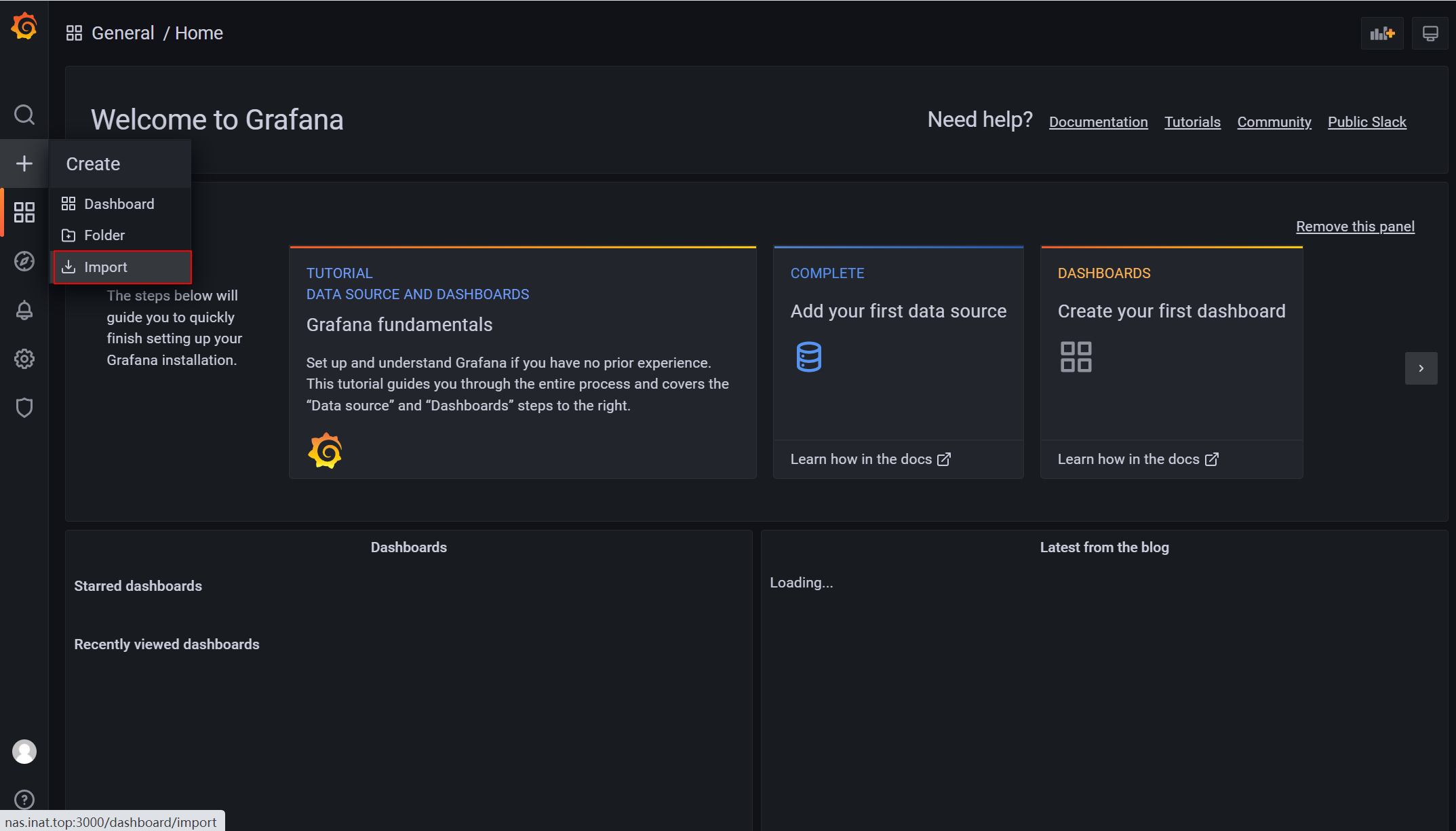Open the Configuration gear icon
The height and width of the screenshot is (831, 1456).
(x=24, y=359)
